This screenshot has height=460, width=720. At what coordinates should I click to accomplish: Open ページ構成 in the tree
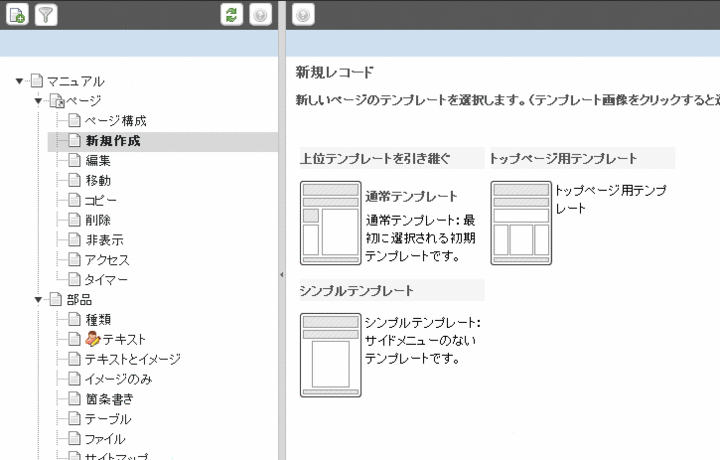pos(117,121)
